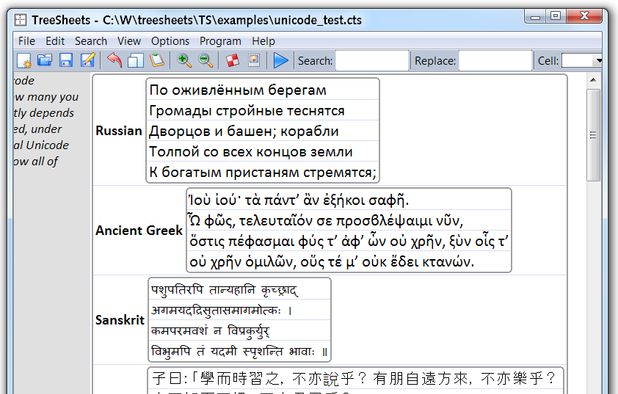Viewport: 618px width, 394px height.
Task: Click the insert image icon
Action: [254, 61]
